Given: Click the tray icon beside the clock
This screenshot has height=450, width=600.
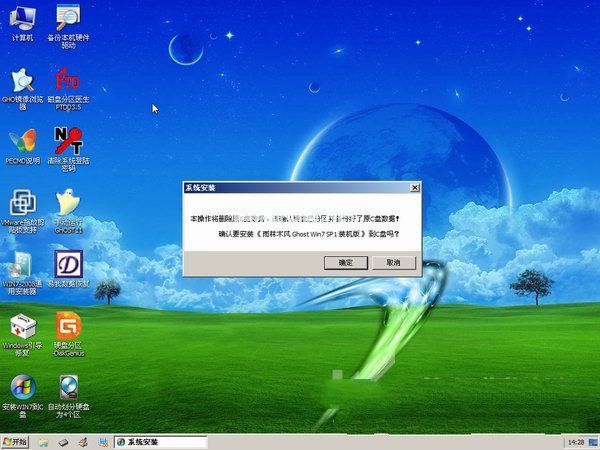Looking at the screenshot, I should point(593,443).
